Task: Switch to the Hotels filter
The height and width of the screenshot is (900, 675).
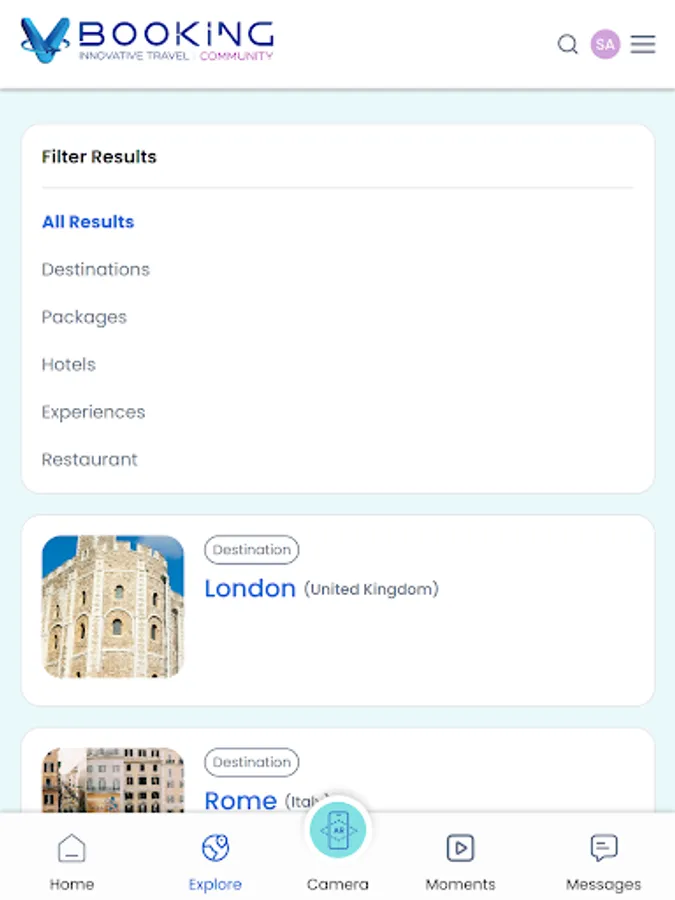Action: click(68, 365)
